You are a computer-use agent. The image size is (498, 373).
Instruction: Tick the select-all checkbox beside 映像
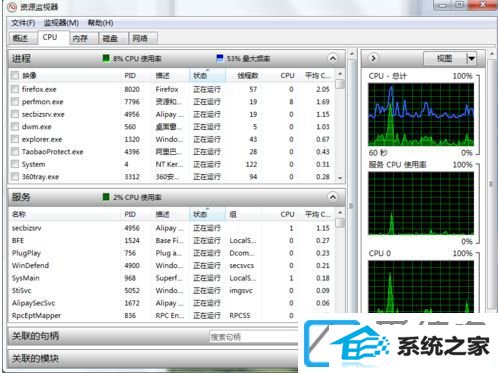click(x=15, y=75)
